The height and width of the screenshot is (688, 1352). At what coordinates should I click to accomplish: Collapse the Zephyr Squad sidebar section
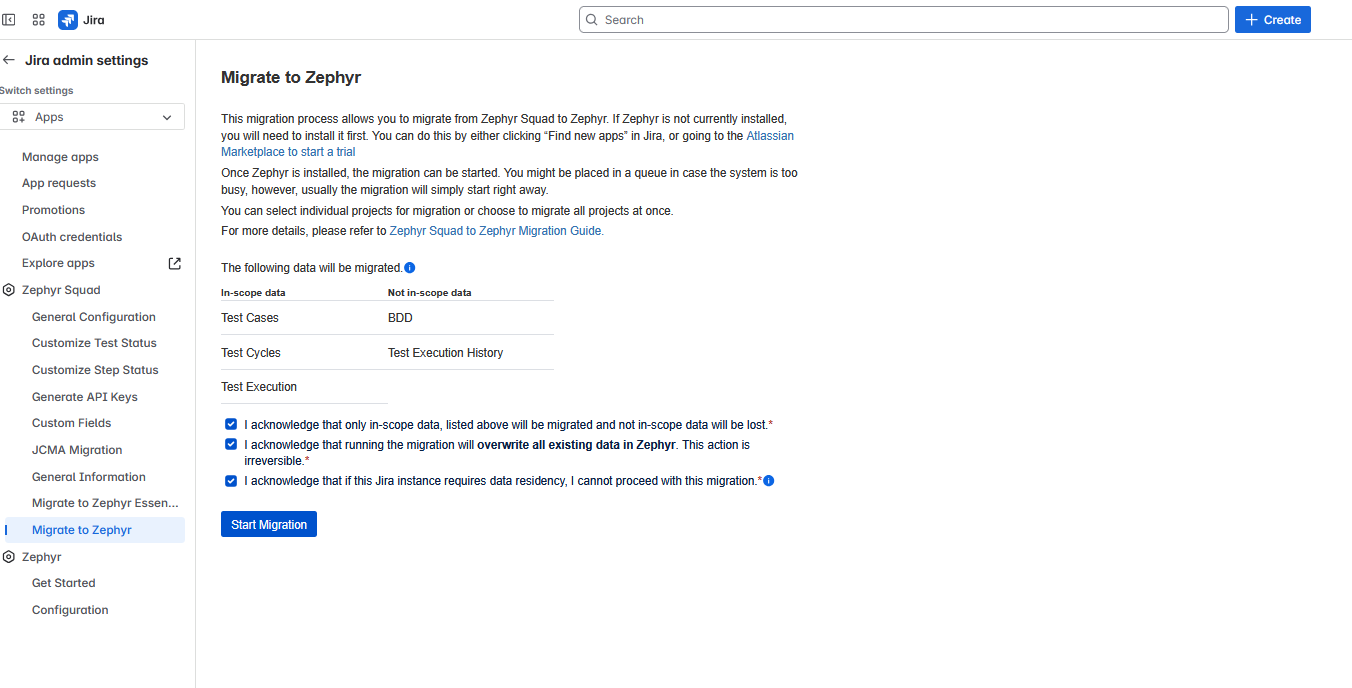61,290
